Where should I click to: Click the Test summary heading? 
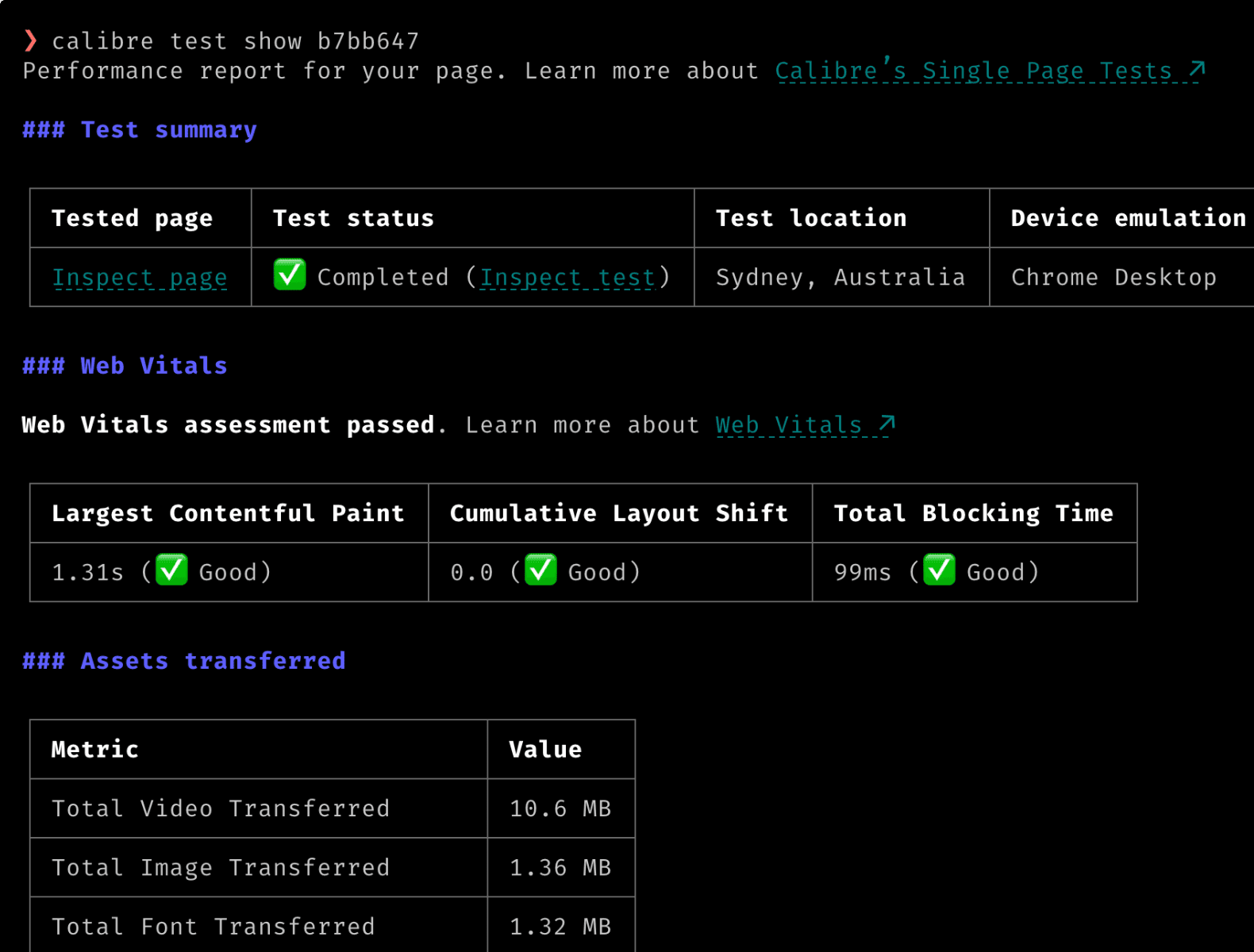tap(140, 130)
